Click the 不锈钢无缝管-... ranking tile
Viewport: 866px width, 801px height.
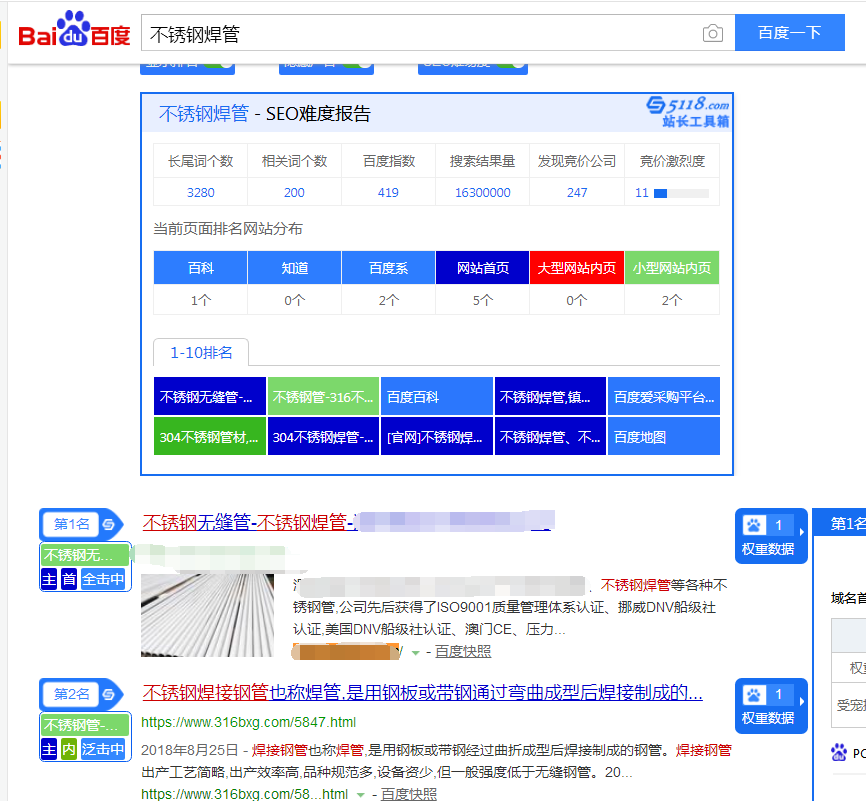click(210, 396)
